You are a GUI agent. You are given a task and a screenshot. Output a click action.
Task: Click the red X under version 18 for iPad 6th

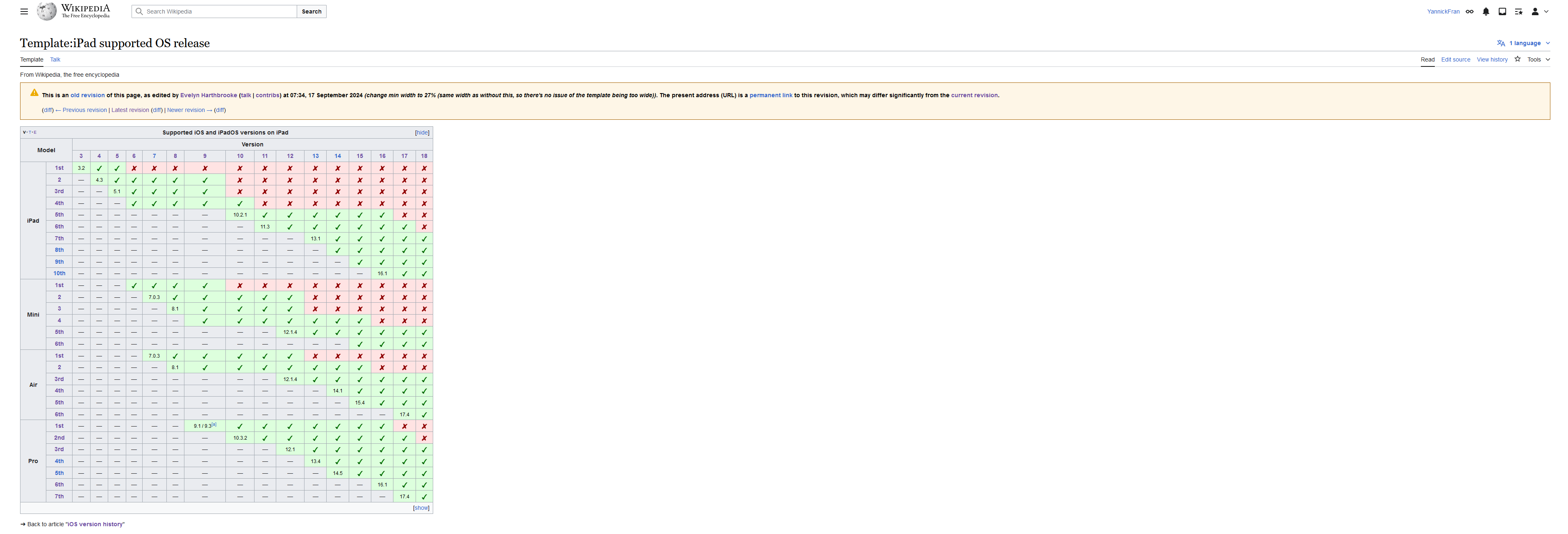(x=424, y=227)
